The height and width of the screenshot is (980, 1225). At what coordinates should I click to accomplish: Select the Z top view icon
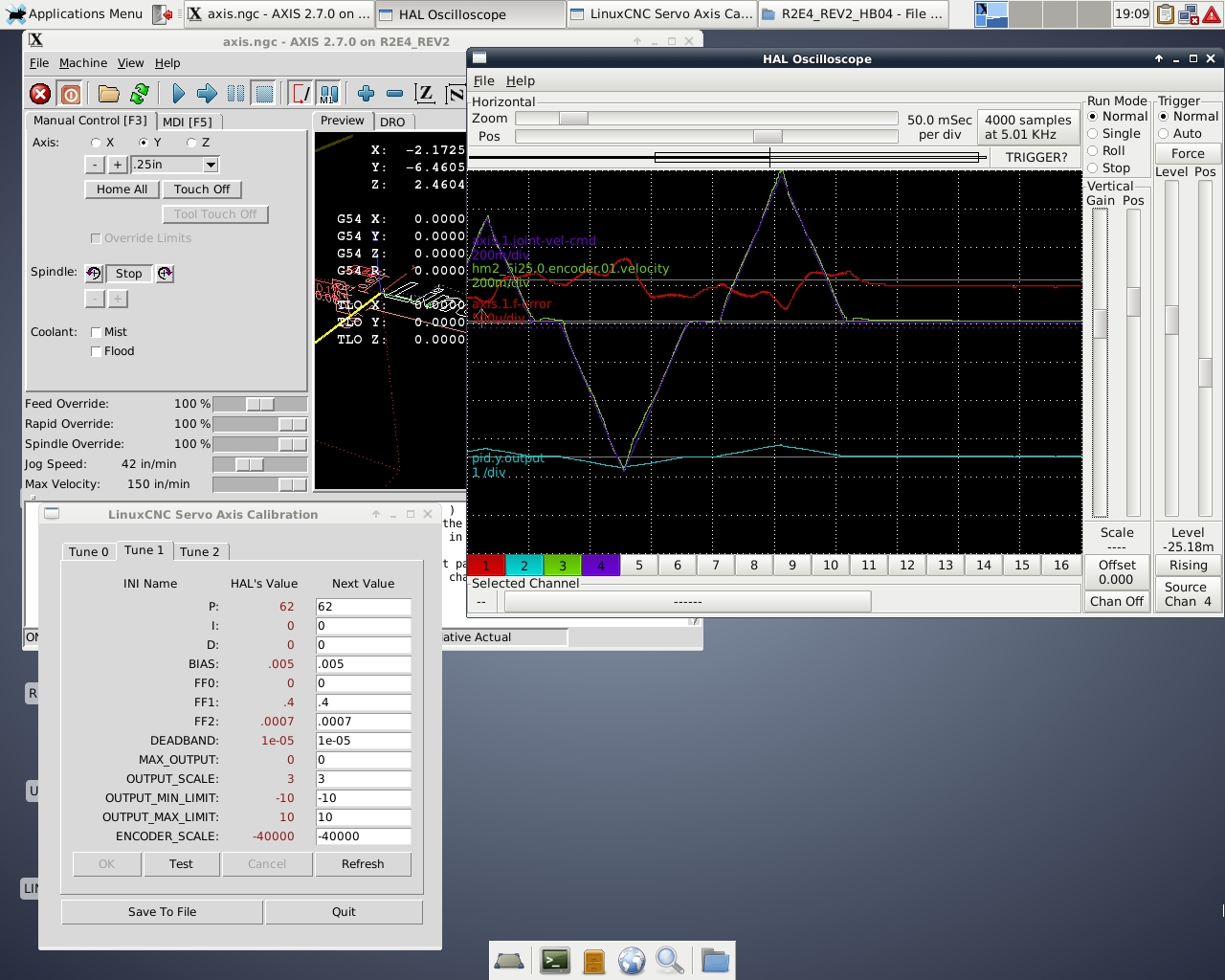[425, 94]
